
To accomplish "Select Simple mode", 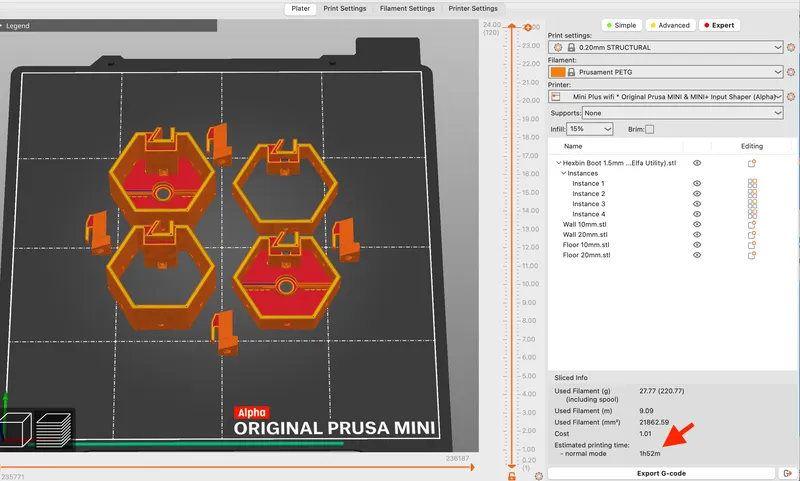I will click(621, 25).
